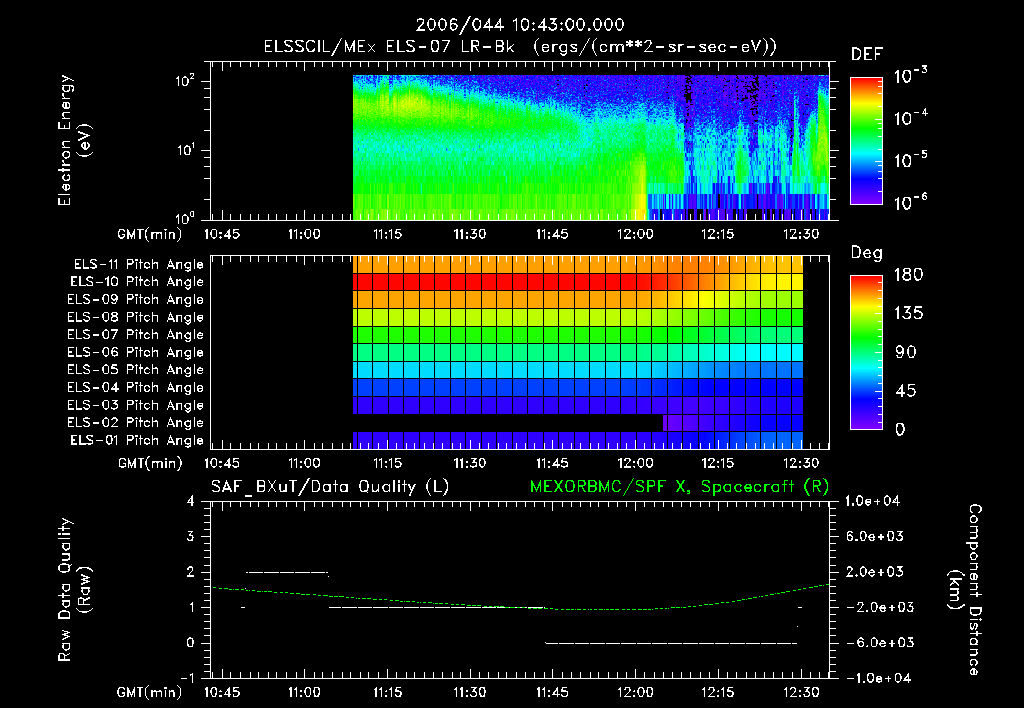Select the Component Distance (km) axis label
This screenshot has width=1024, height=708.
[x=965, y=590]
